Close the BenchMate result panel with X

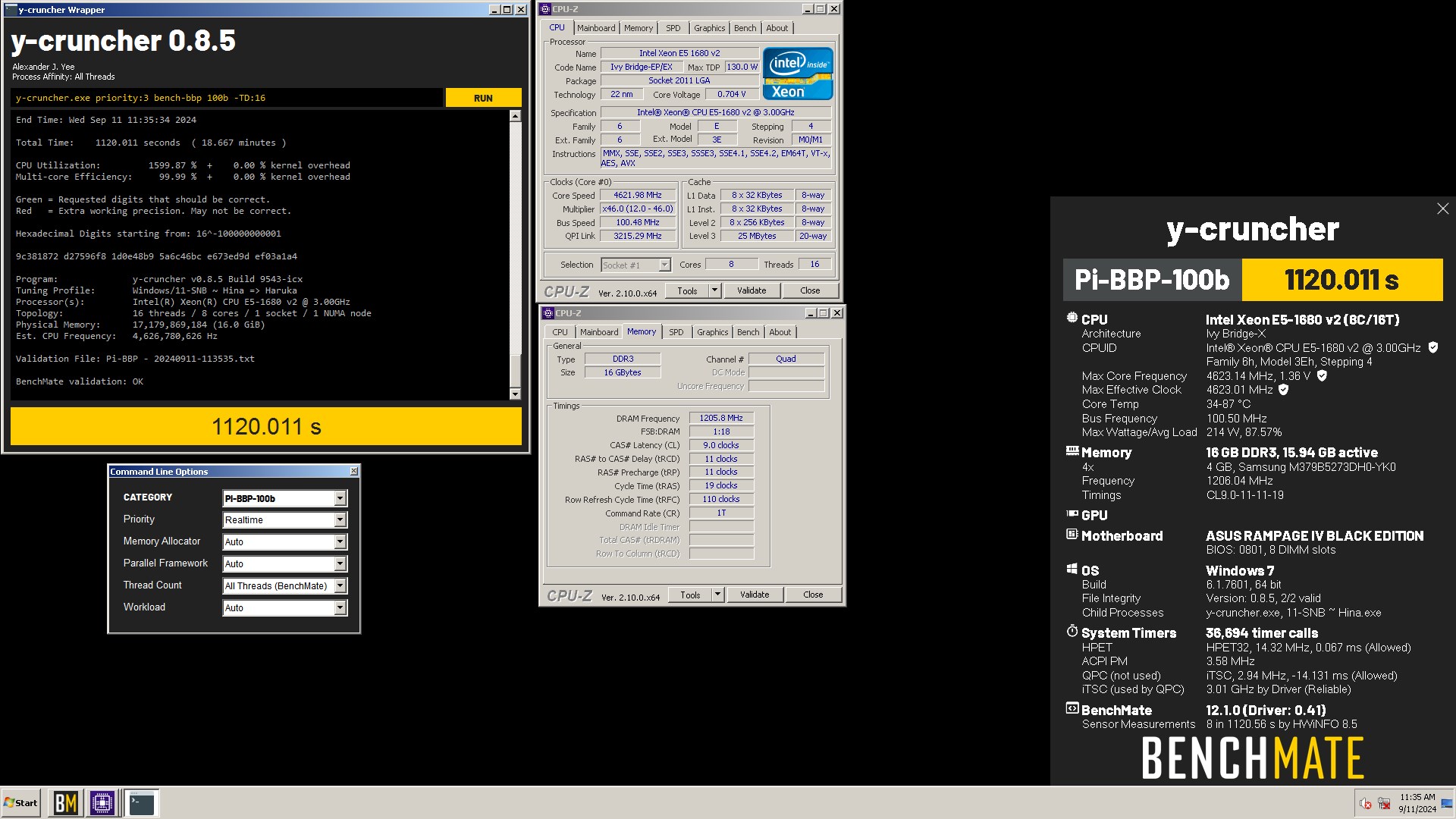click(1442, 209)
